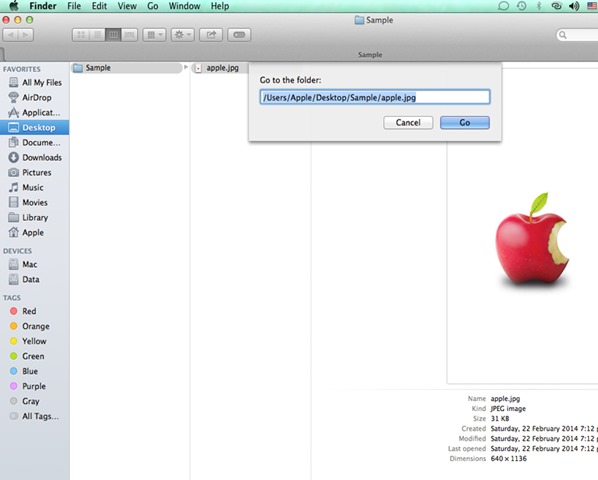Filter by the Purple tag
This screenshot has width=598, height=480.
pos(35,386)
